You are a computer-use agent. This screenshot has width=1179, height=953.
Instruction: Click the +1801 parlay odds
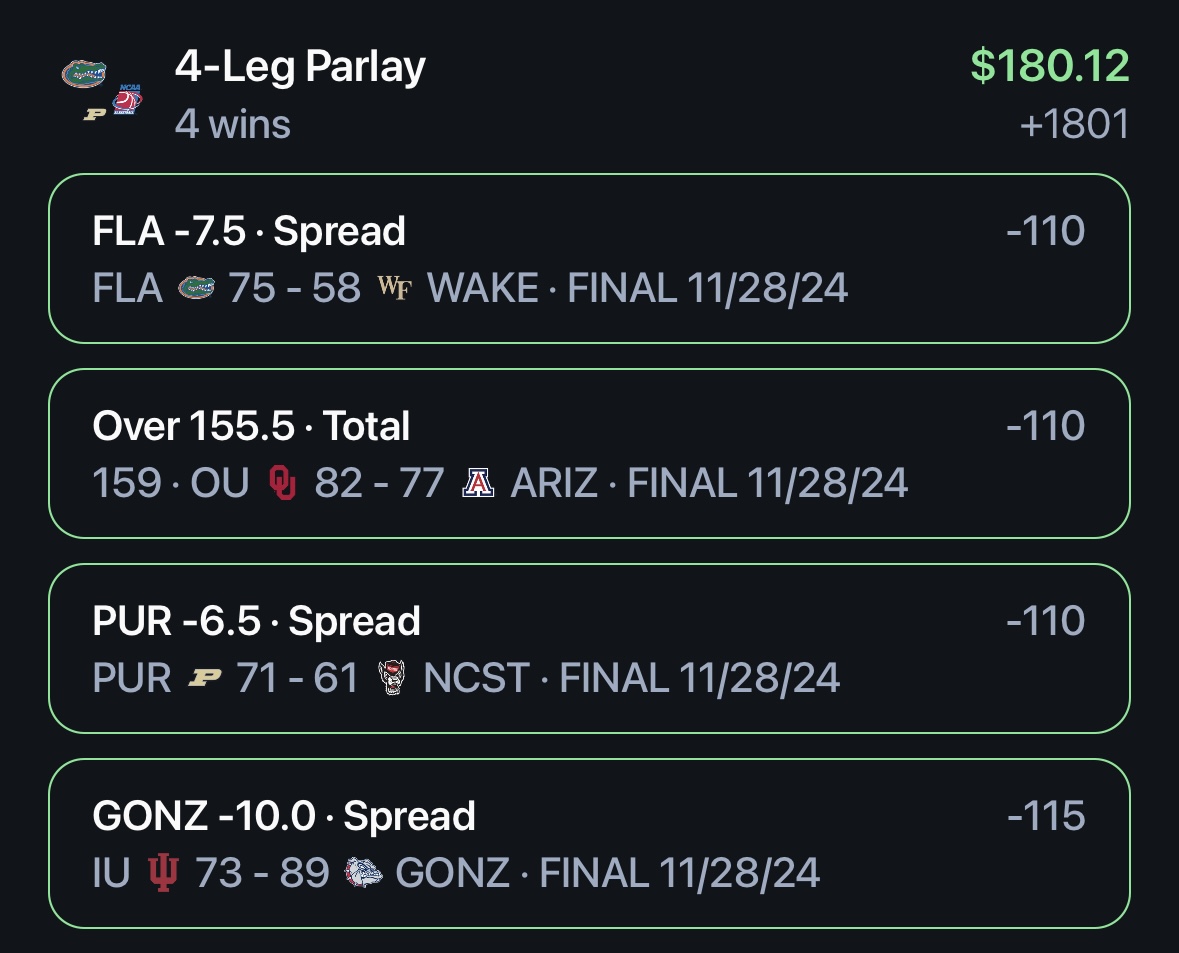(x=1074, y=124)
